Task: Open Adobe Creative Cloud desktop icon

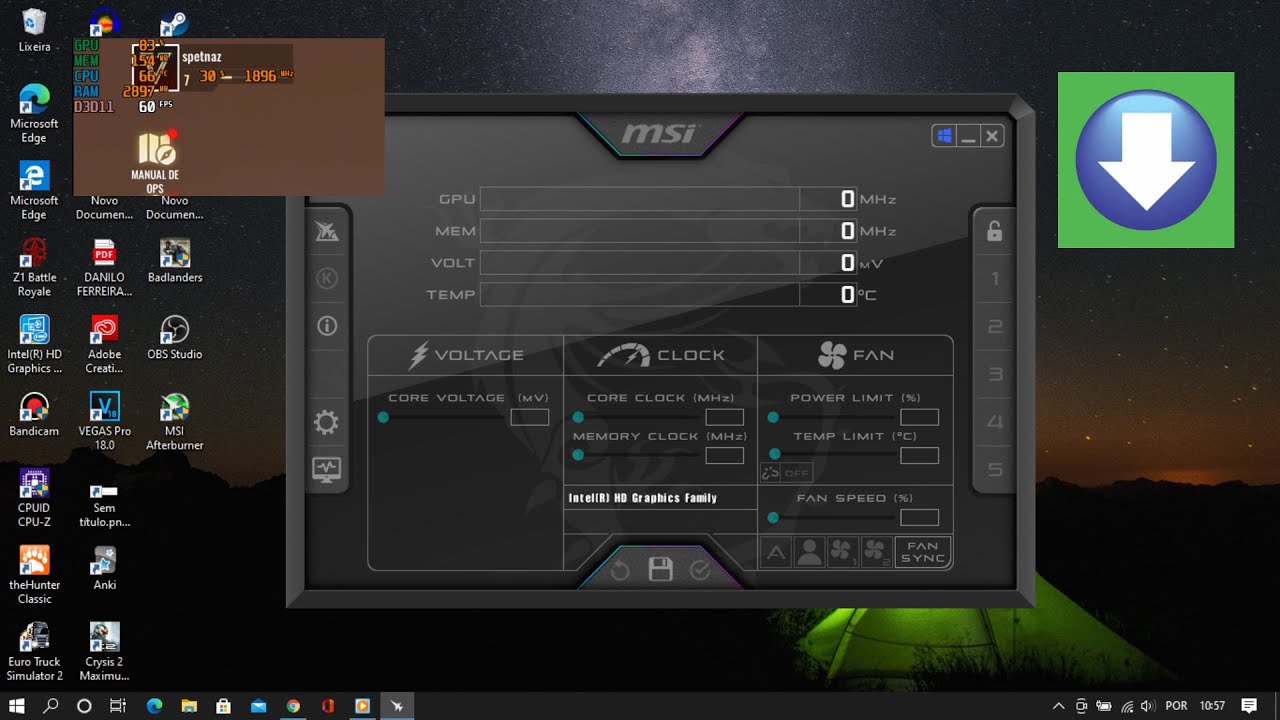Action: click(104, 345)
